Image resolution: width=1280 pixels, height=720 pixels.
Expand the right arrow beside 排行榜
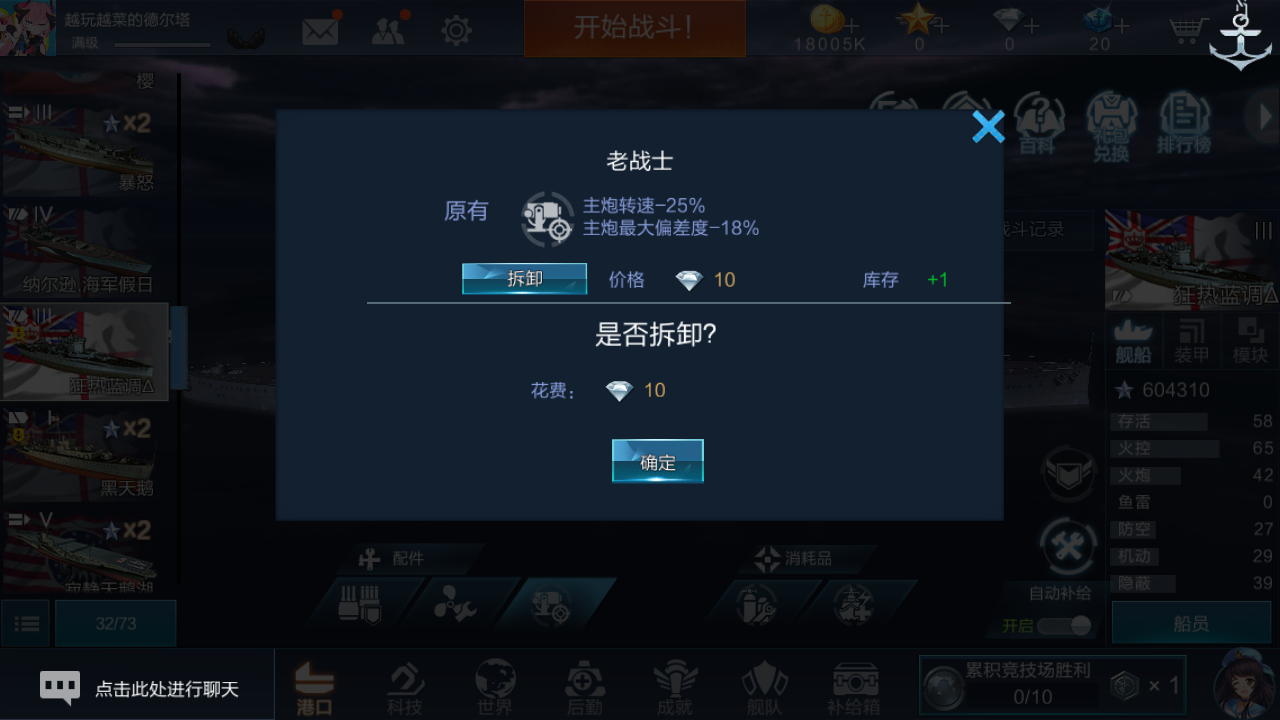pos(1262,118)
